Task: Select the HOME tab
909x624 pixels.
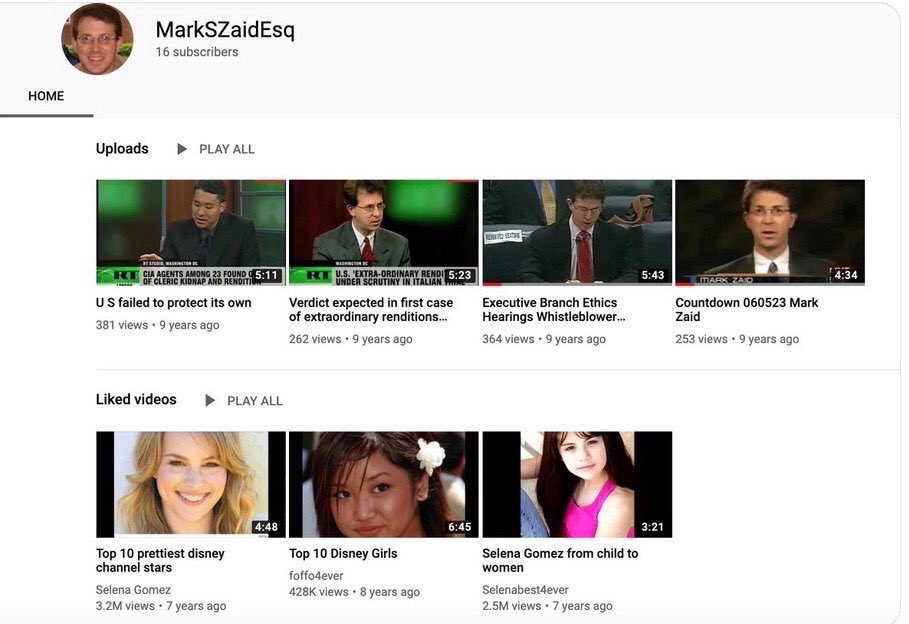Action: click(x=46, y=96)
